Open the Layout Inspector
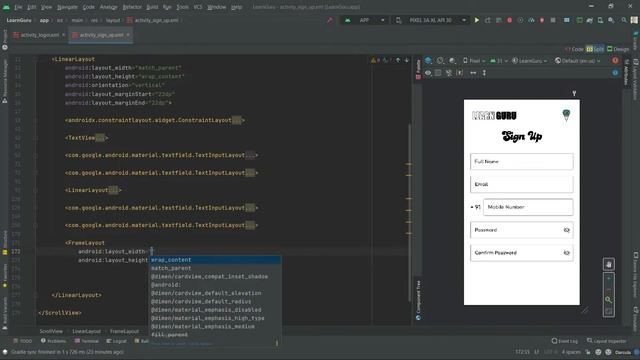This screenshot has width=640, height=360. point(607,341)
